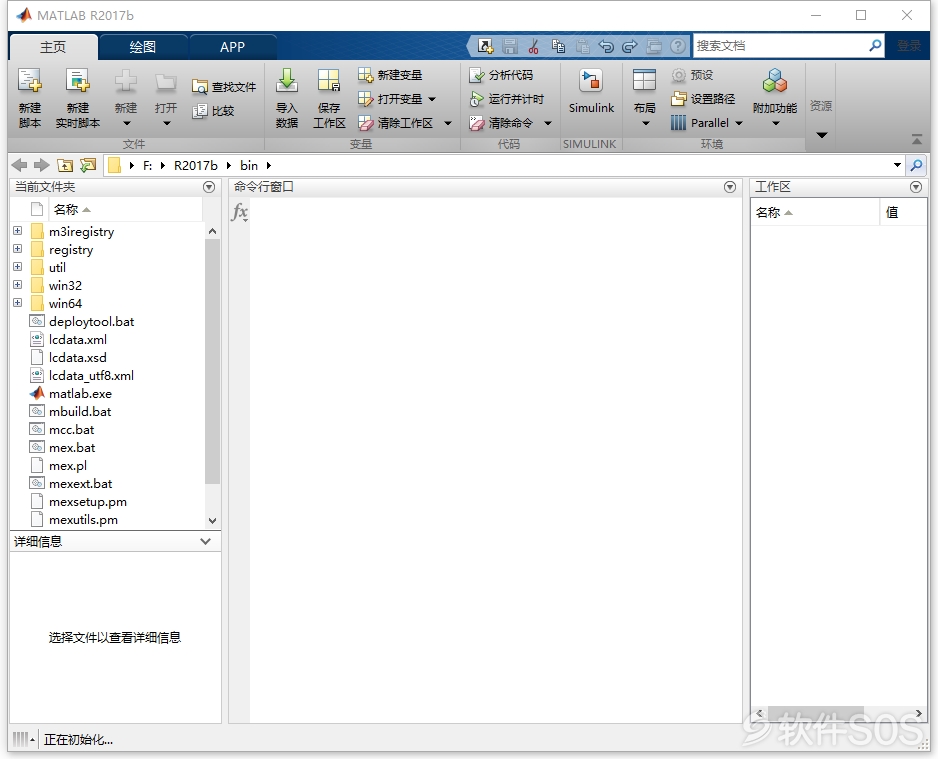Click the Value (值) column header in Workspace
The width and height of the screenshot is (938, 759).
click(x=903, y=212)
